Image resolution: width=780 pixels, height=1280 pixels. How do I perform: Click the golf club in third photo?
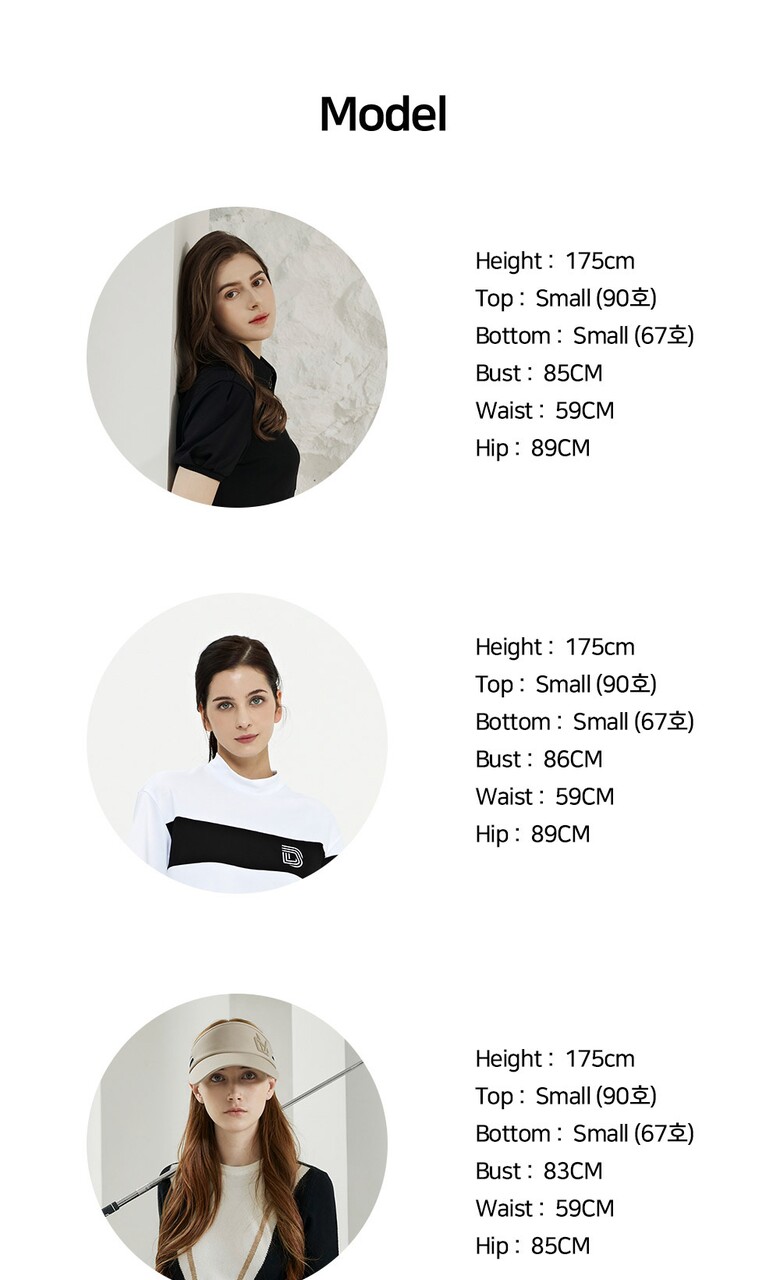(x=232, y=1138)
